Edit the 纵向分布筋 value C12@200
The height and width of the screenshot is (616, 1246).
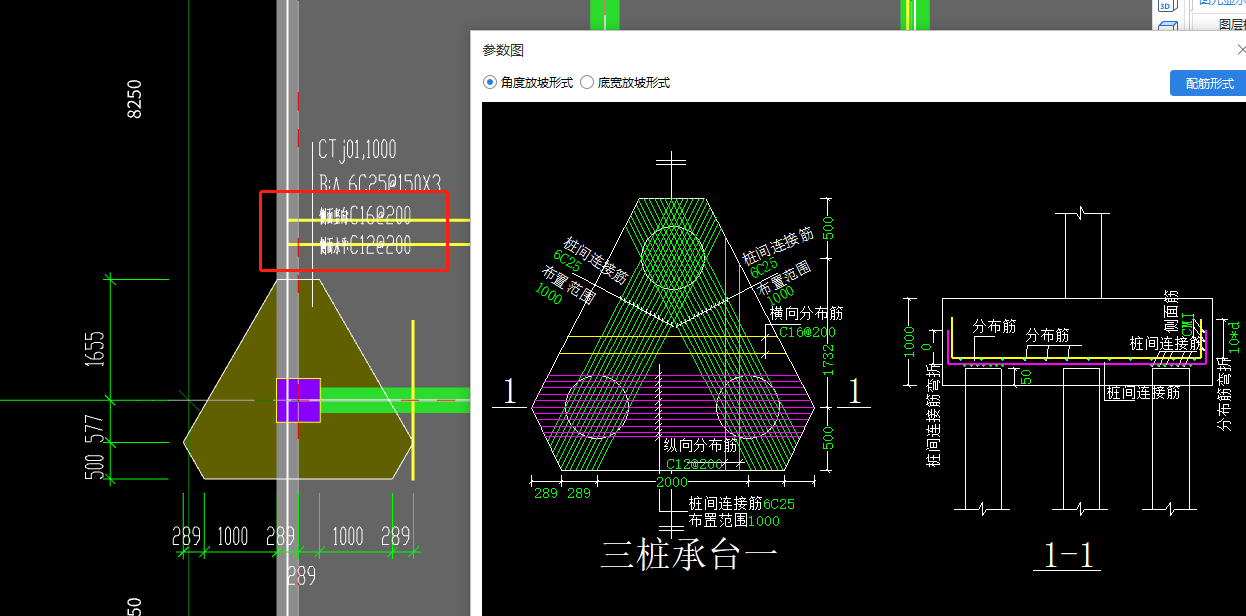[x=694, y=464]
